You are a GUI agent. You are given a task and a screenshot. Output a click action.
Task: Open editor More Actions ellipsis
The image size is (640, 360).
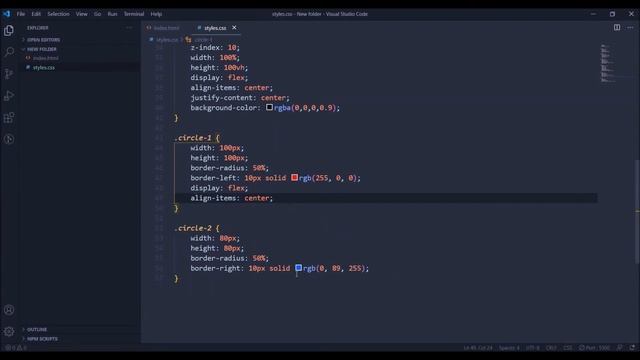pyautogui.click(x=630, y=27)
